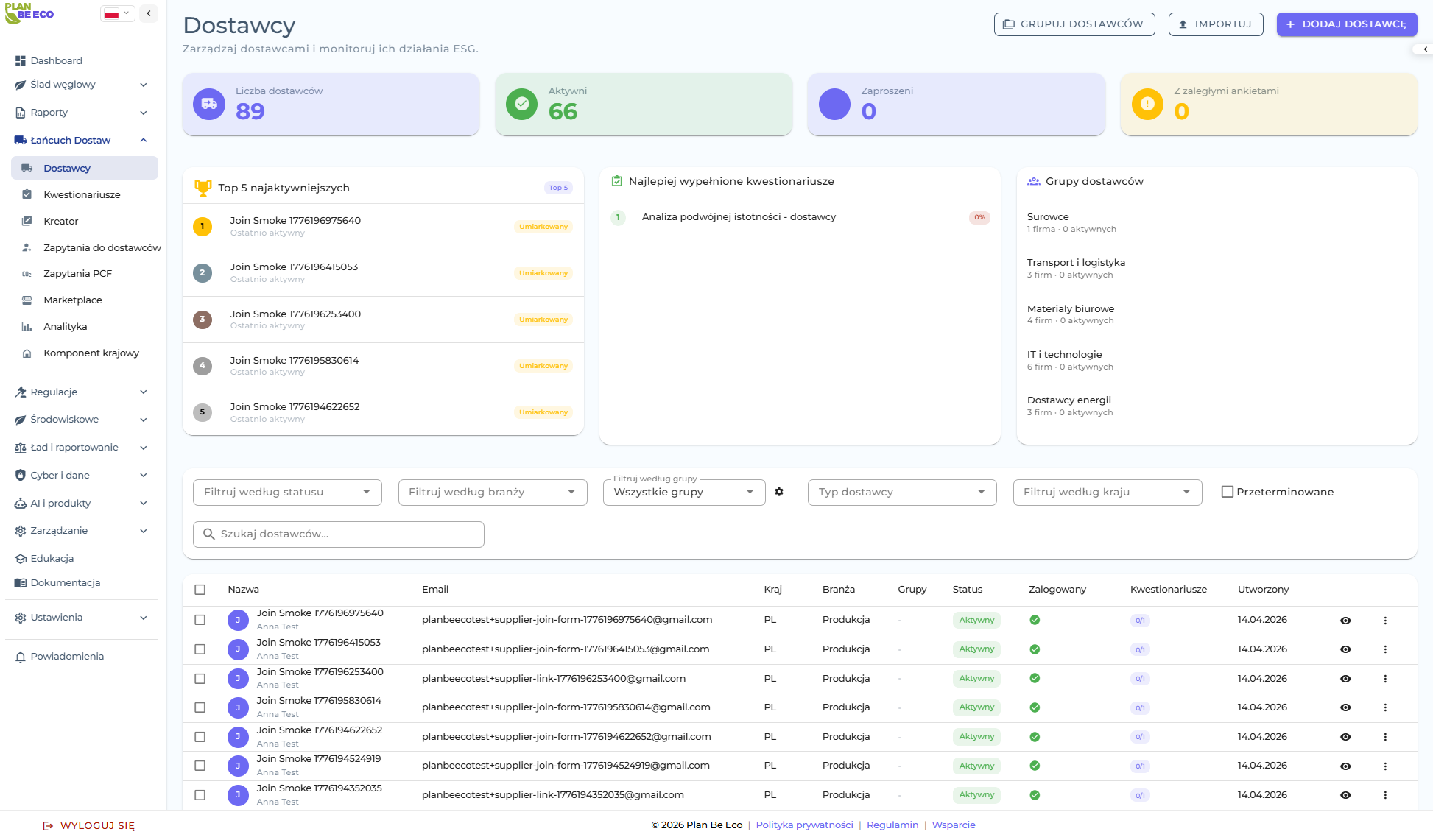Click the Dodaj dostawcę button

point(1346,24)
